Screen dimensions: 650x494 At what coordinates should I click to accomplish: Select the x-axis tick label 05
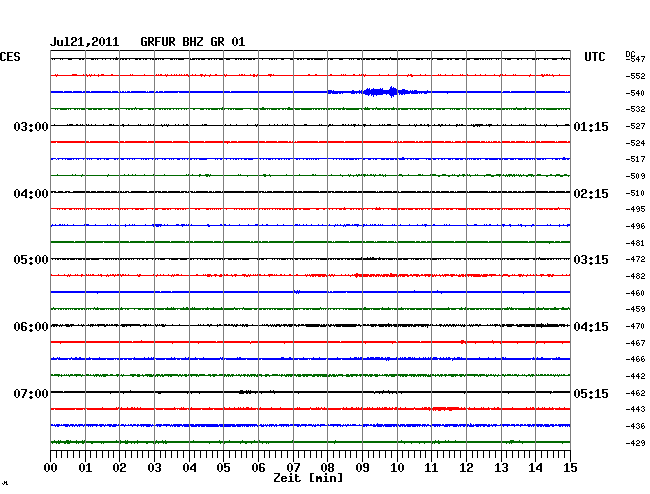click(x=223, y=468)
